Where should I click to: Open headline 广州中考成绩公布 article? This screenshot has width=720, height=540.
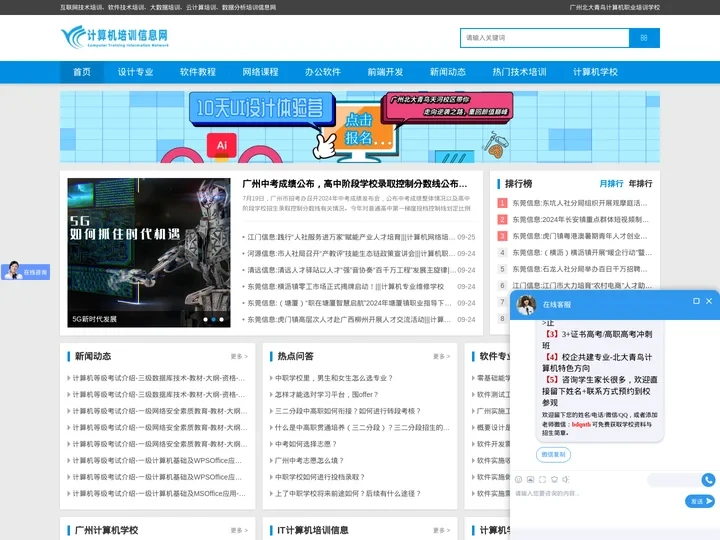click(x=354, y=184)
